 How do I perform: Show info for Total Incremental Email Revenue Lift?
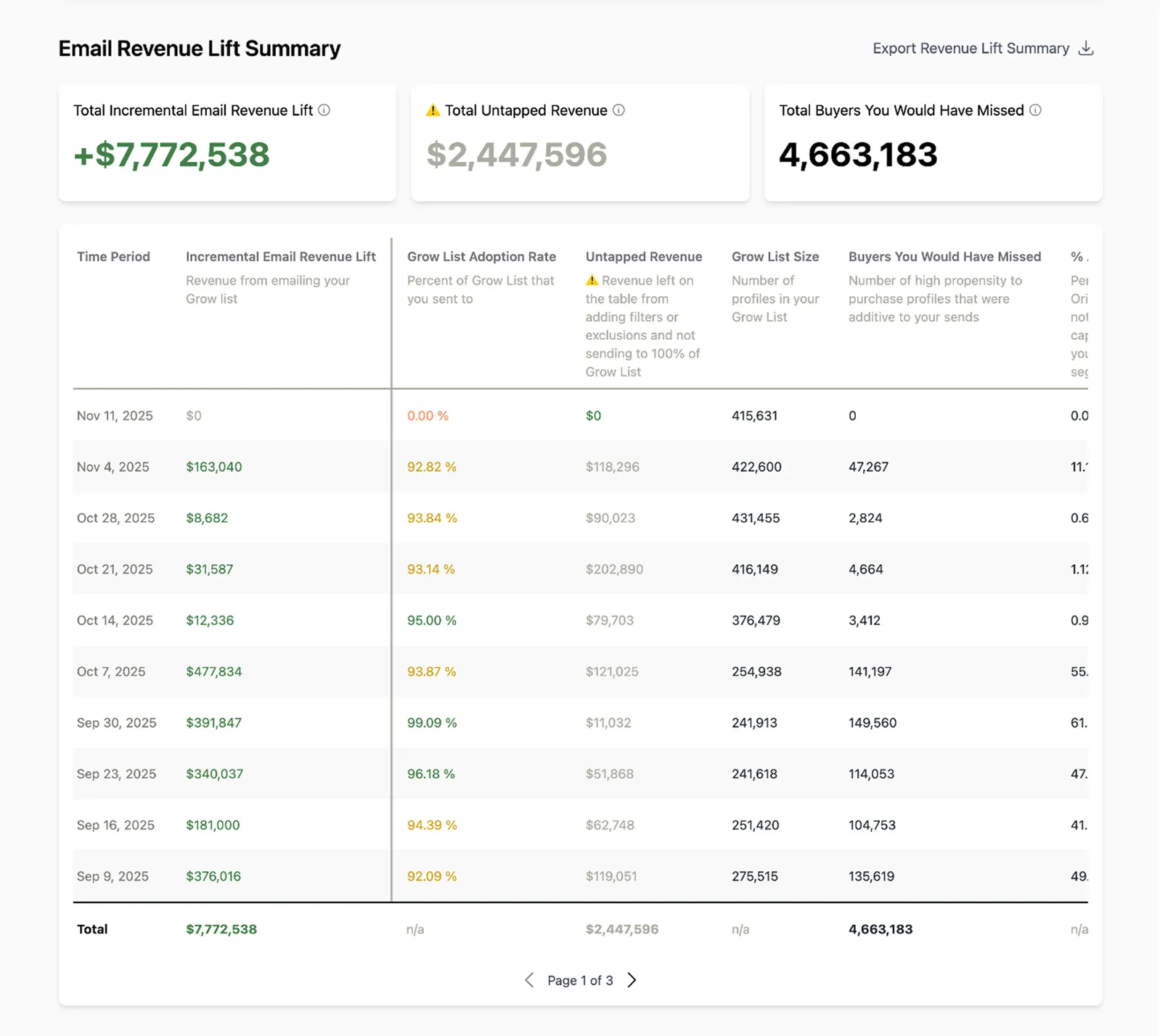324,110
